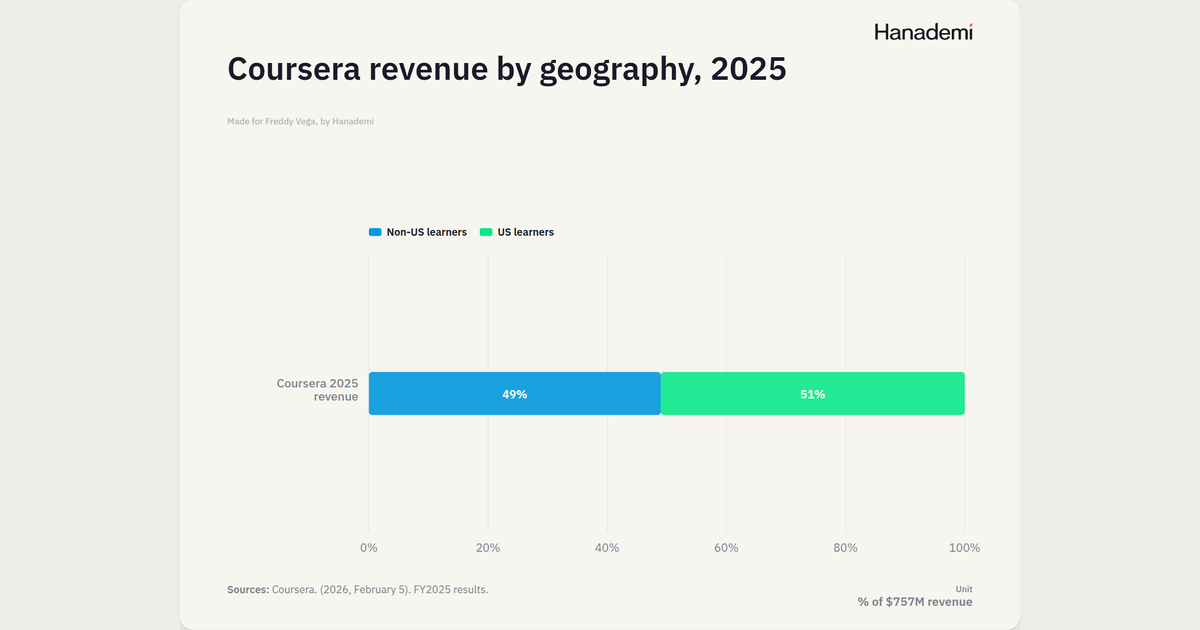Click the Sources citation text

358,590
